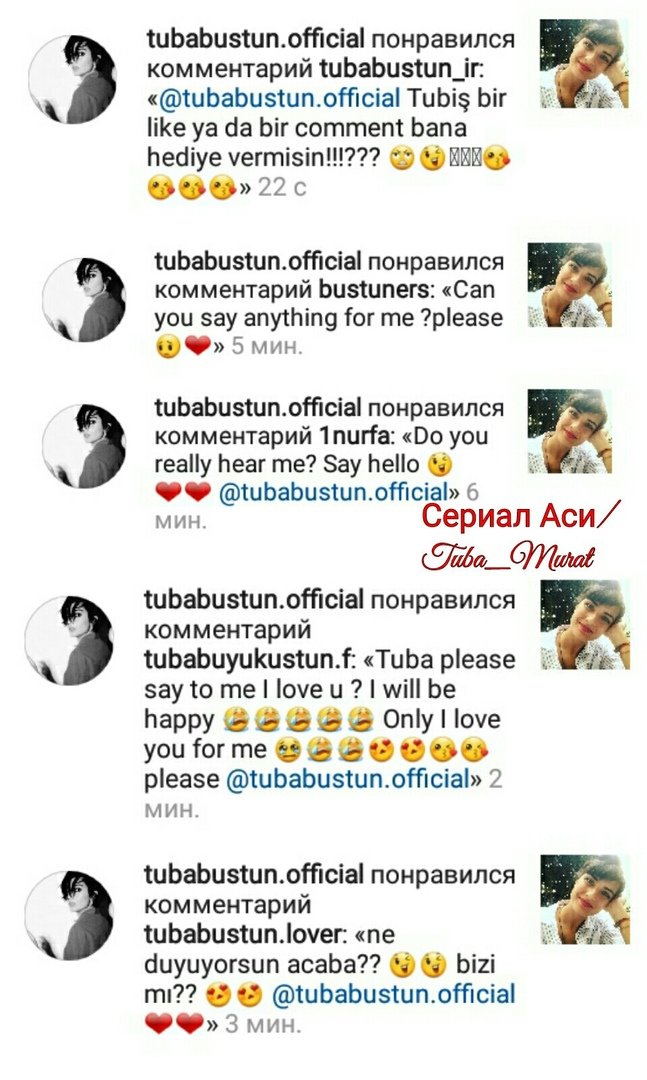Open profile avatar beside bustuners notification
Viewport: 647px width, 1080px height.
point(84,300)
